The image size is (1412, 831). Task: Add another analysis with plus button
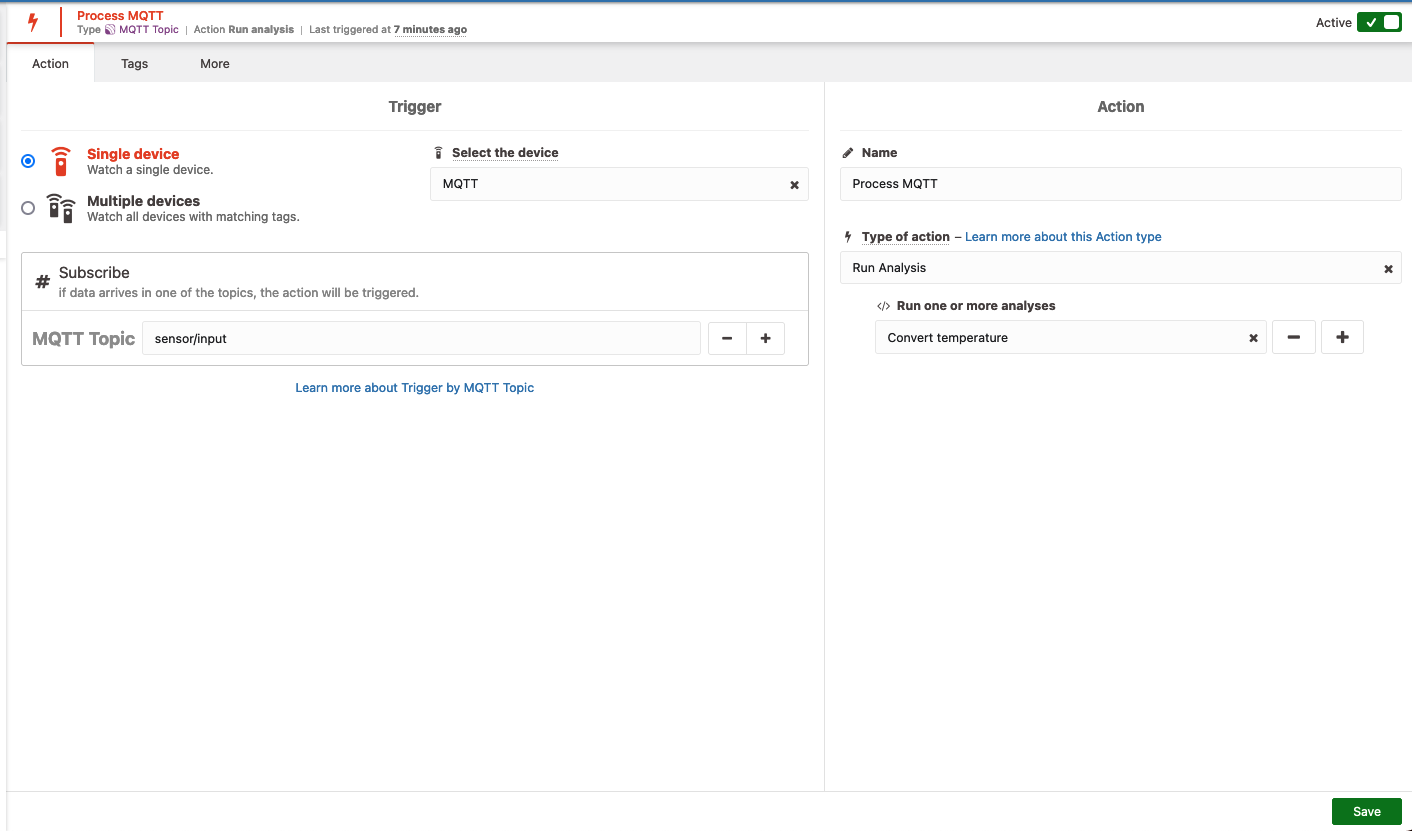[x=1342, y=338]
